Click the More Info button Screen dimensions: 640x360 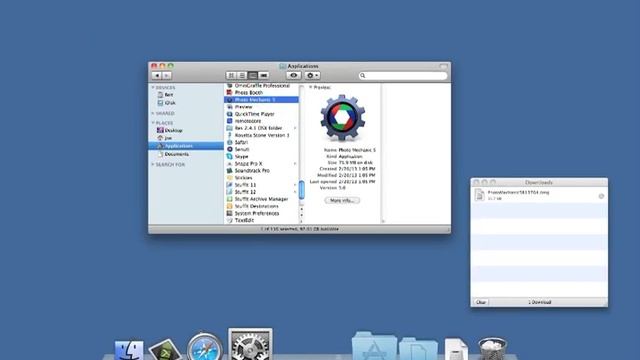[x=342, y=200]
